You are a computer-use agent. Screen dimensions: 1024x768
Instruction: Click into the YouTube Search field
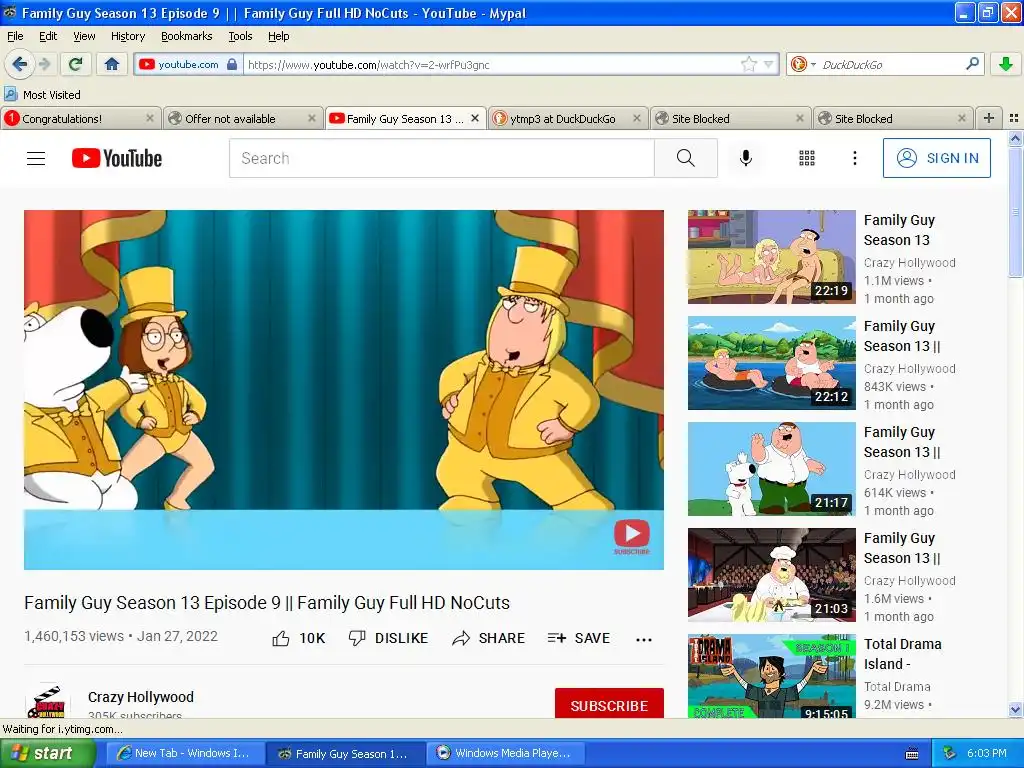click(x=441, y=158)
